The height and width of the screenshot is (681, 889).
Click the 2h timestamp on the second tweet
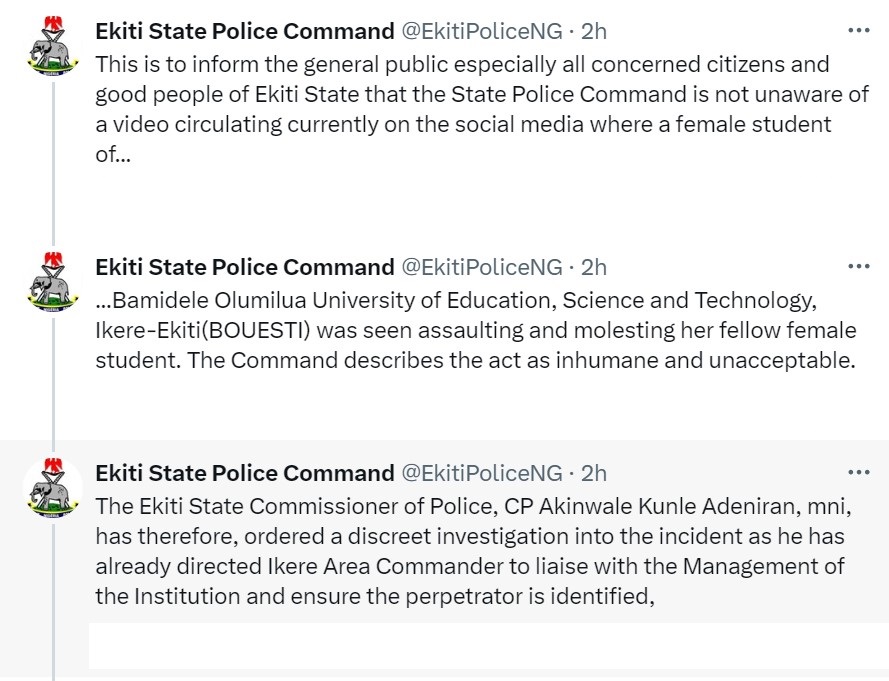click(594, 267)
